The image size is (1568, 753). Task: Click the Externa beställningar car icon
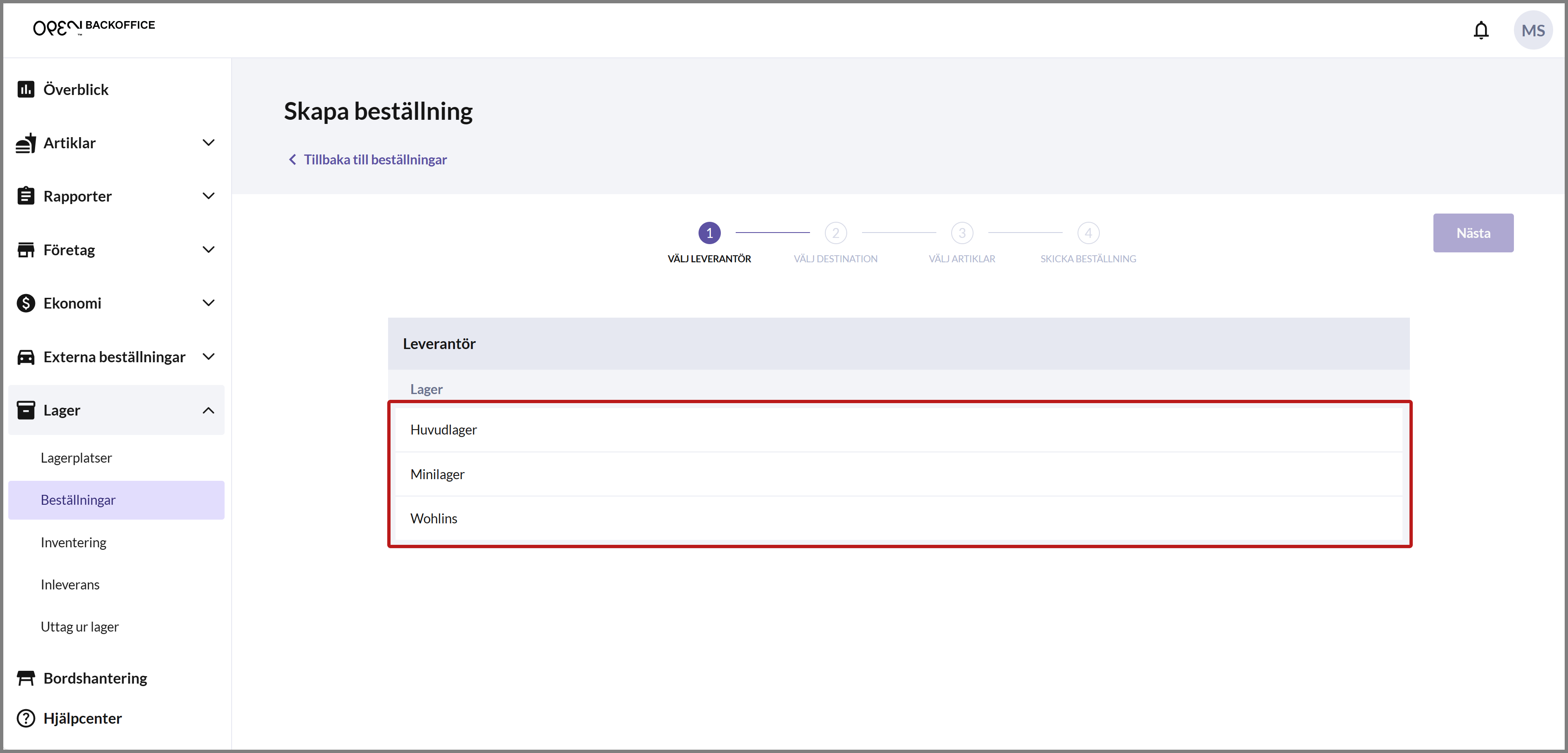[x=26, y=356]
